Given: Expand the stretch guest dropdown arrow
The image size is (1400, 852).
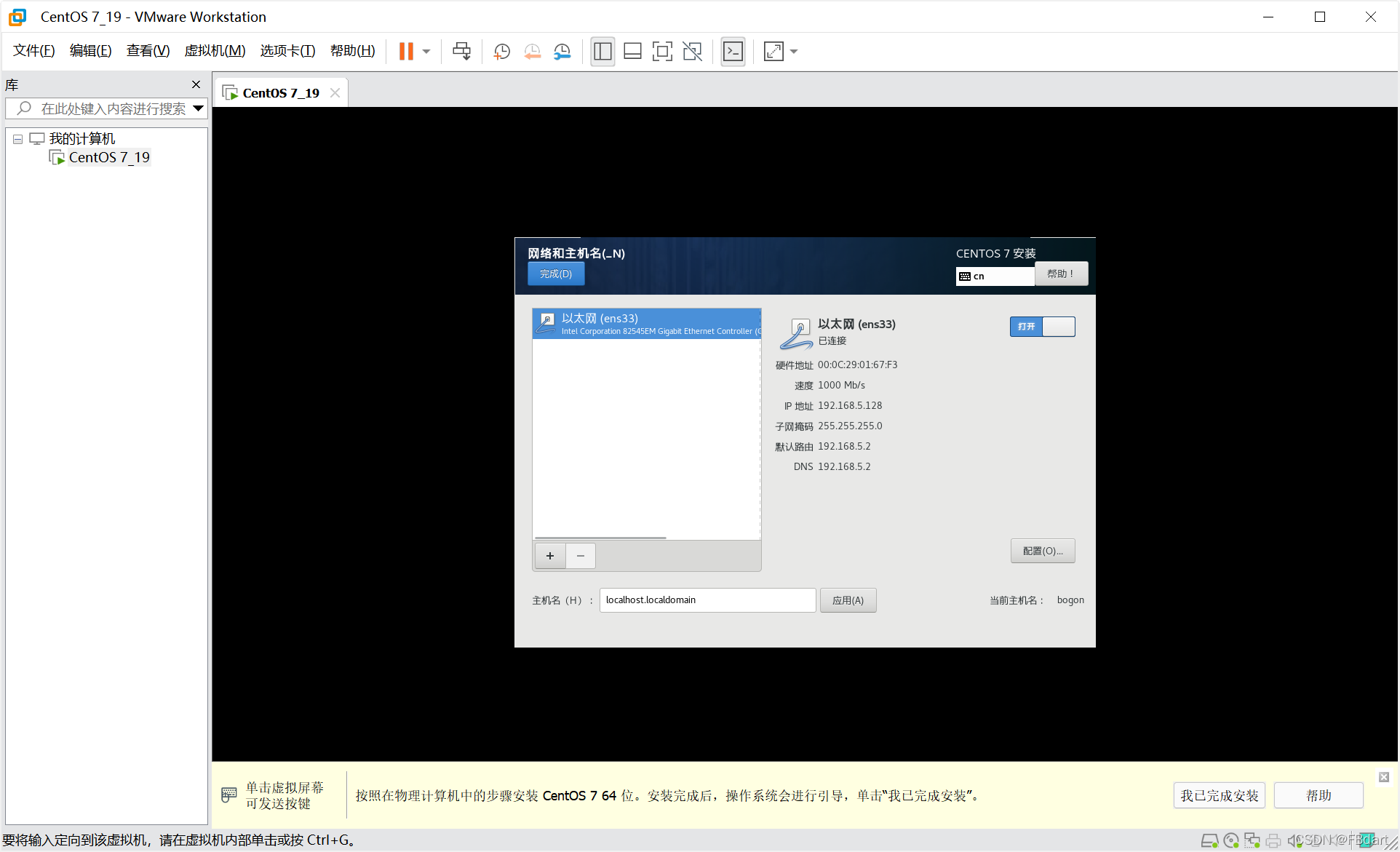Looking at the screenshot, I should coord(794,52).
